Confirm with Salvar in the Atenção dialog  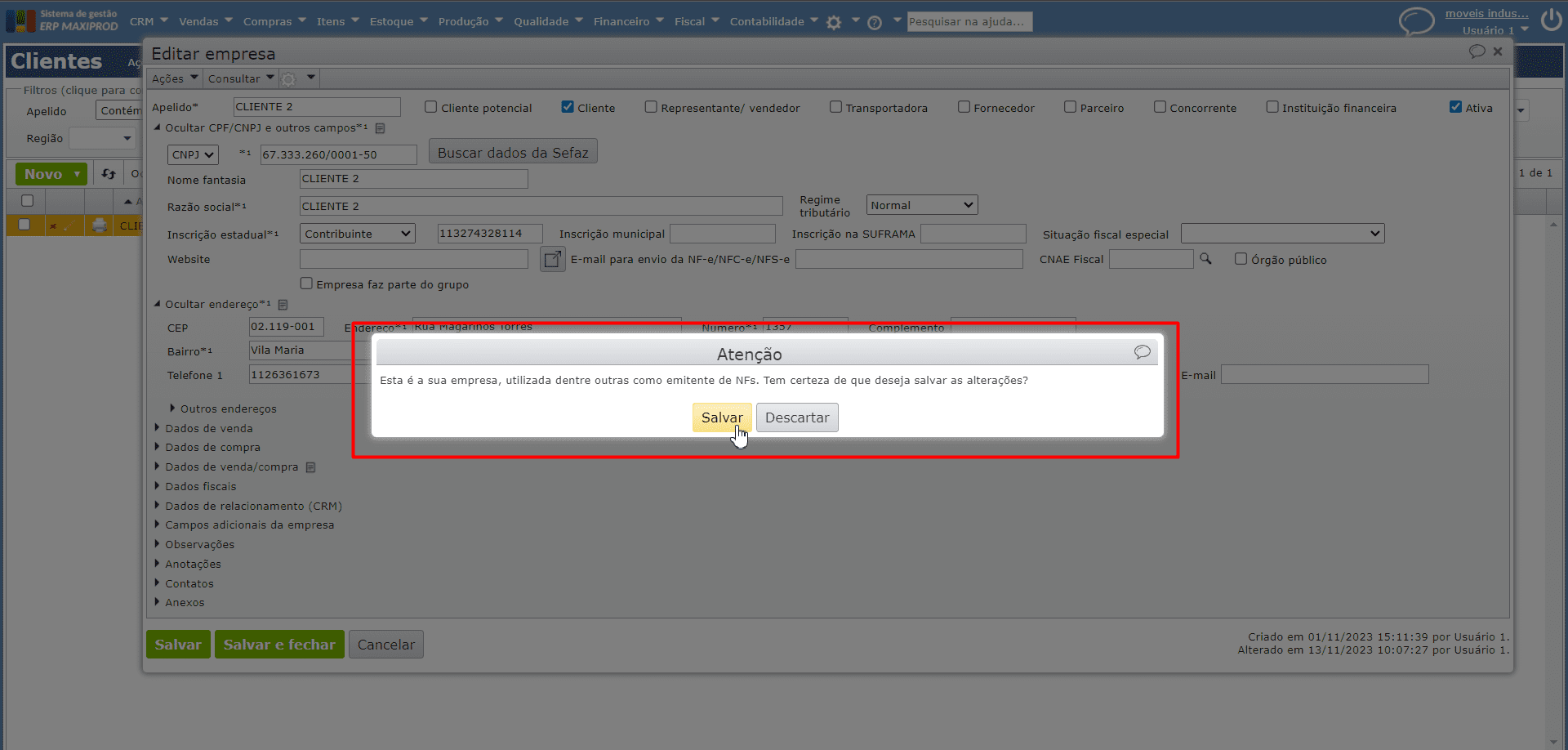pos(722,417)
